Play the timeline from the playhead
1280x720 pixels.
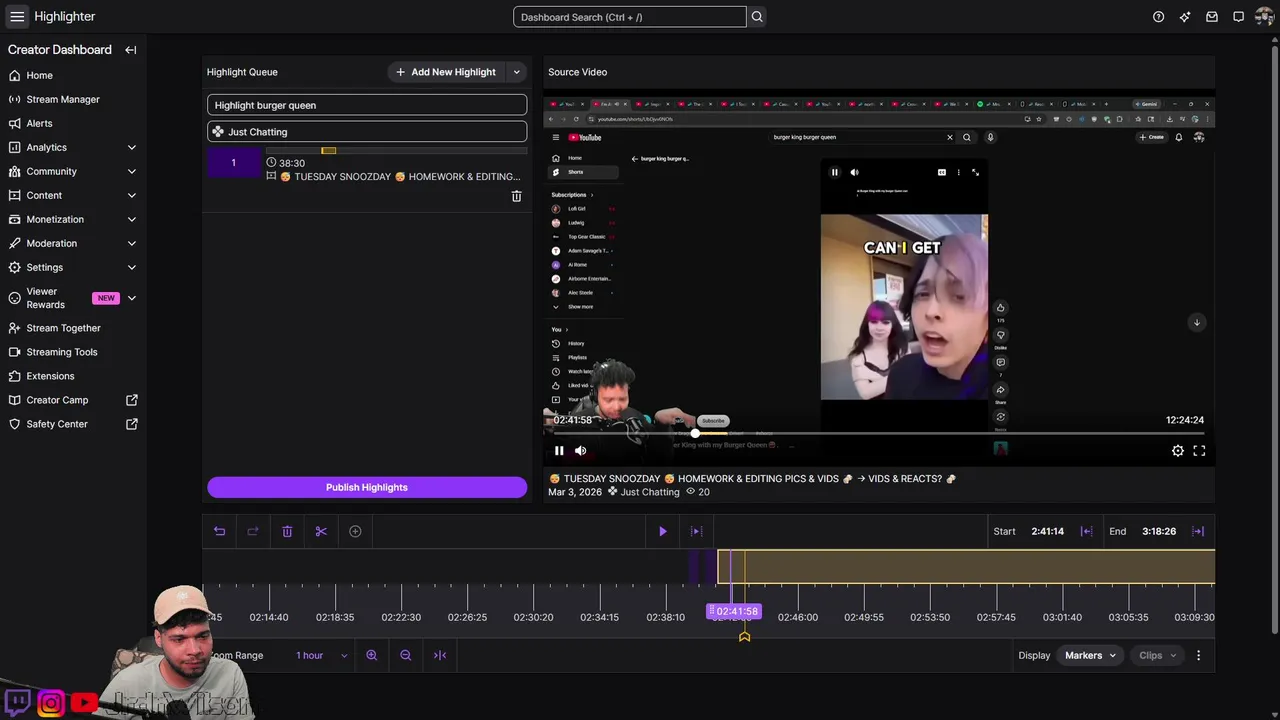tap(662, 532)
